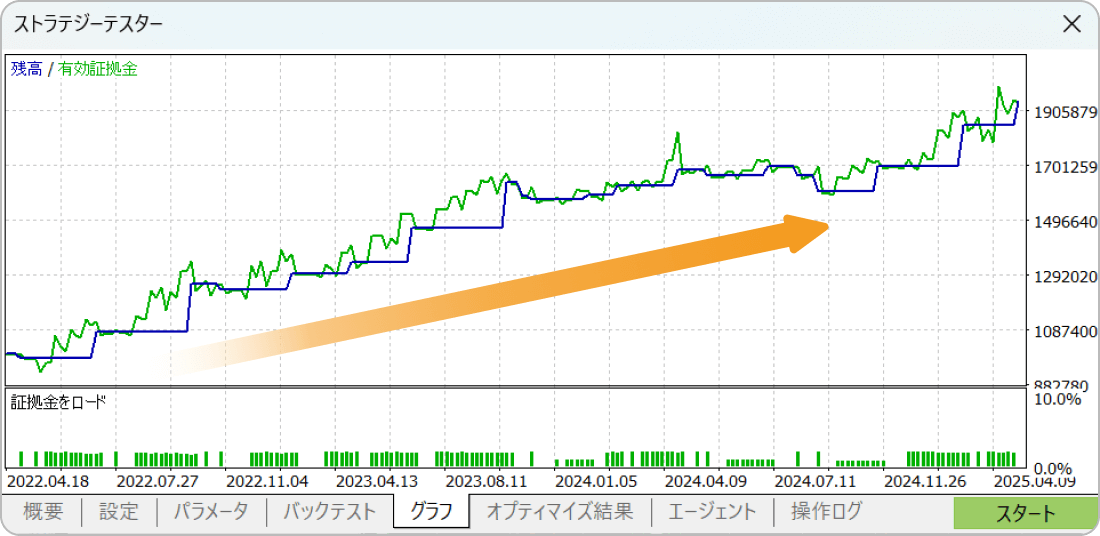Open the 概要 tab

click(43, 512)
